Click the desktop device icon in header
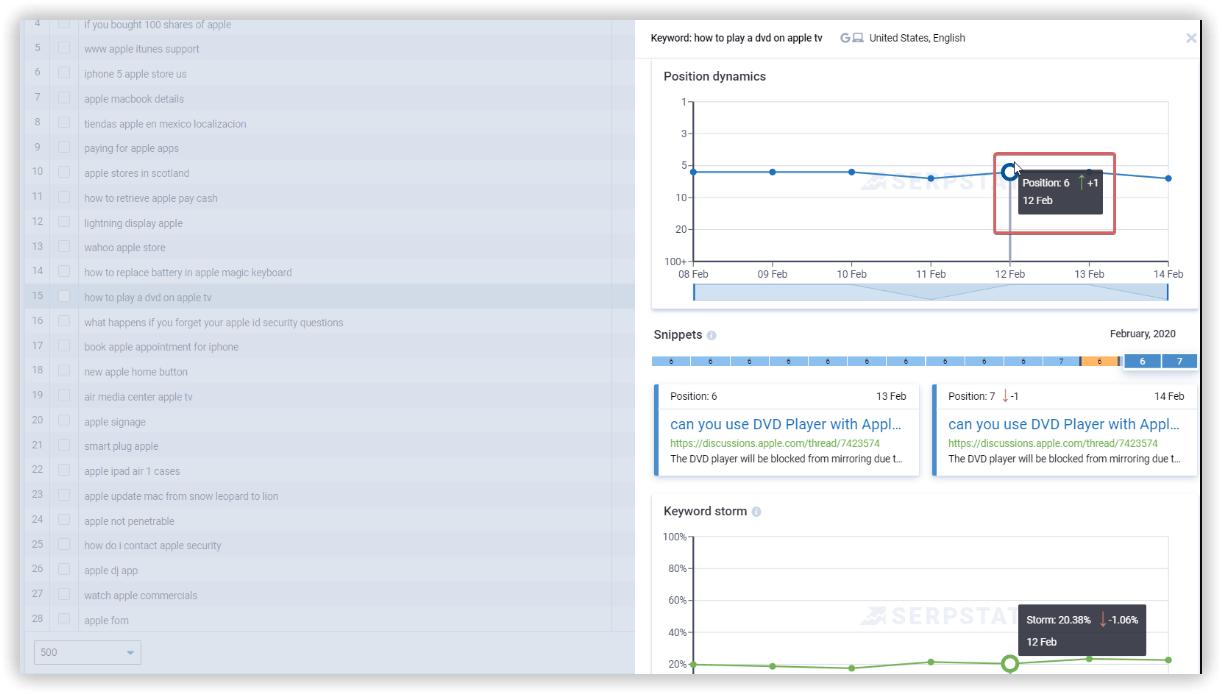This screenshot has height=694, width=1222. [x=857, y=38]
